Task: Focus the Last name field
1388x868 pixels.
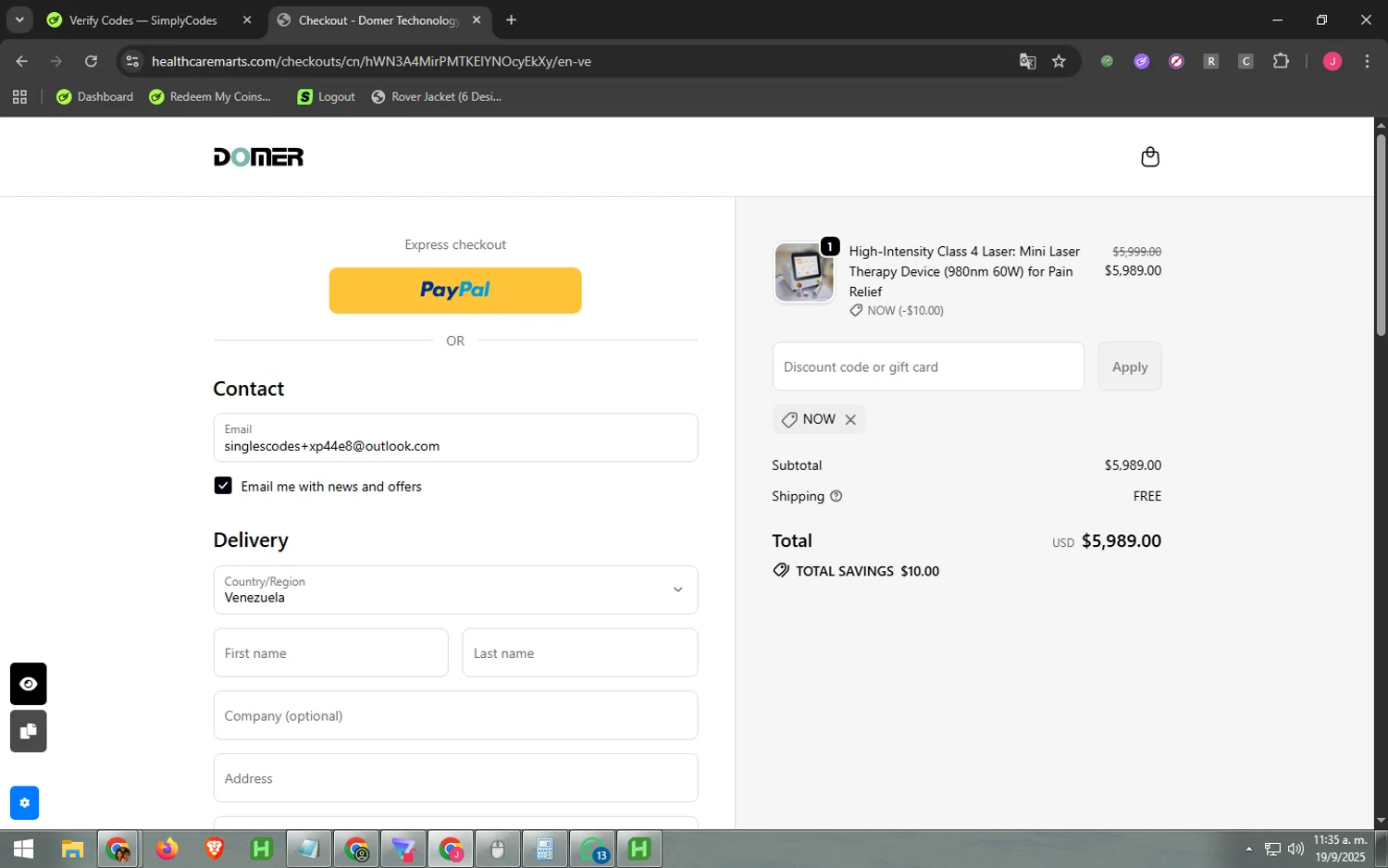Action: [x=579, y=652]
